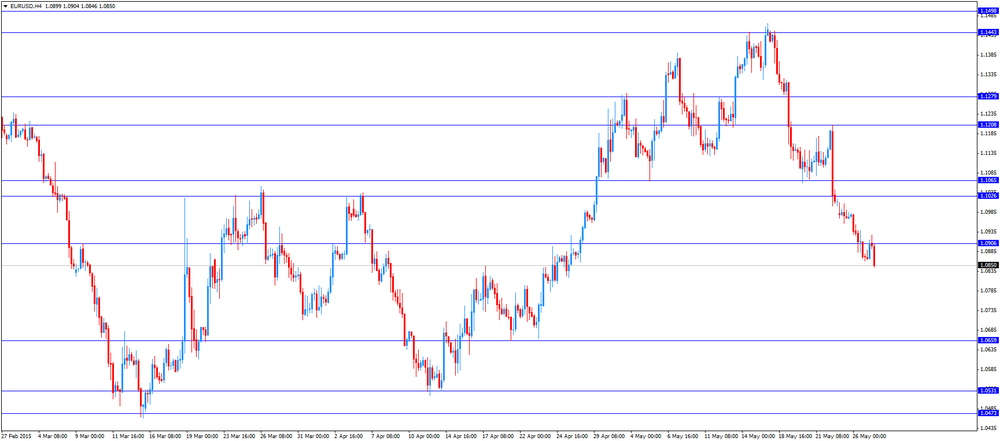Click the 14 Apr 16:00 time label
1000x441 pixels.
click(x=461, y=437)
